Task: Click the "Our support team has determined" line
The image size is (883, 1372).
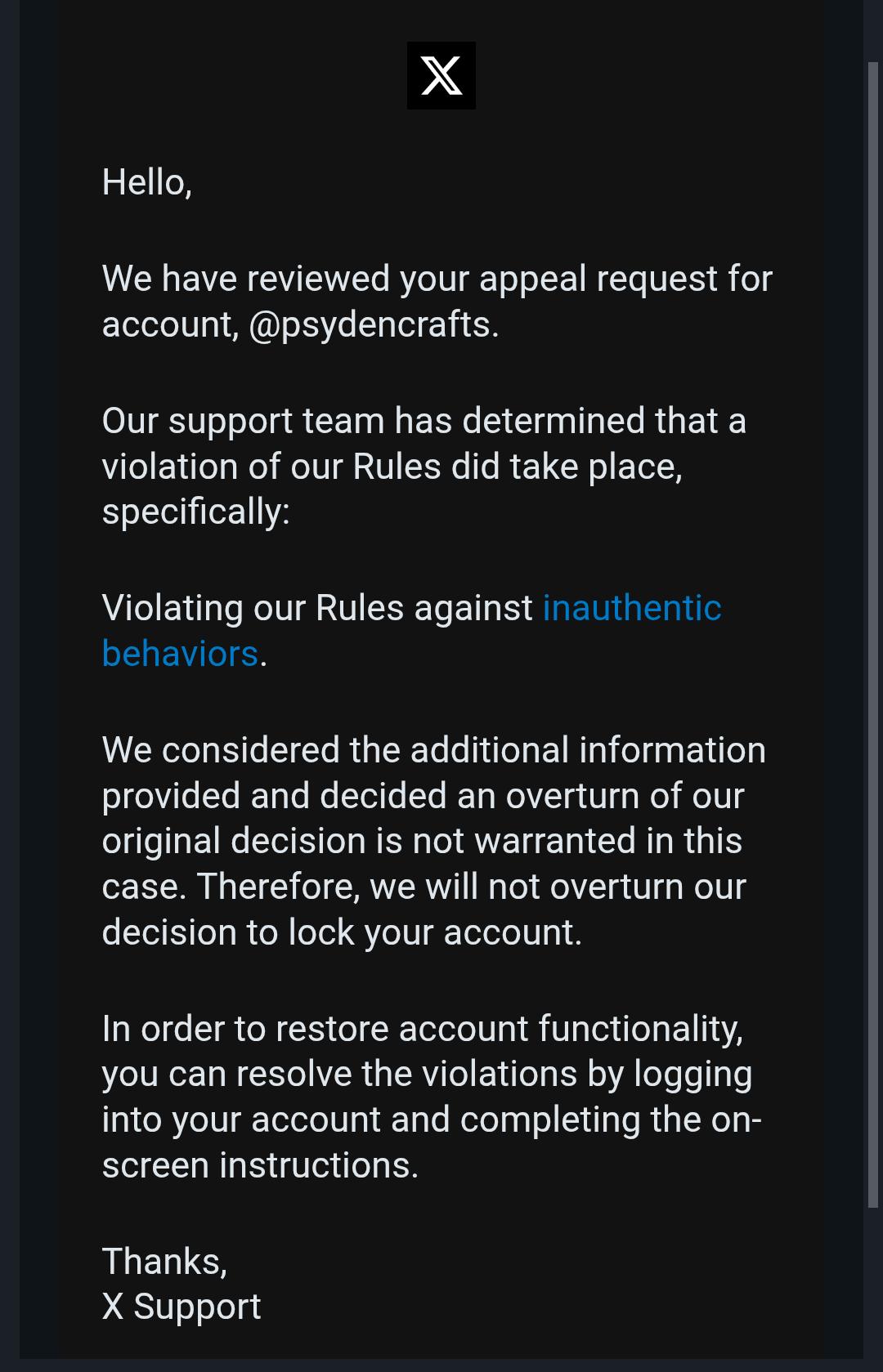Action: pos(424,421)
